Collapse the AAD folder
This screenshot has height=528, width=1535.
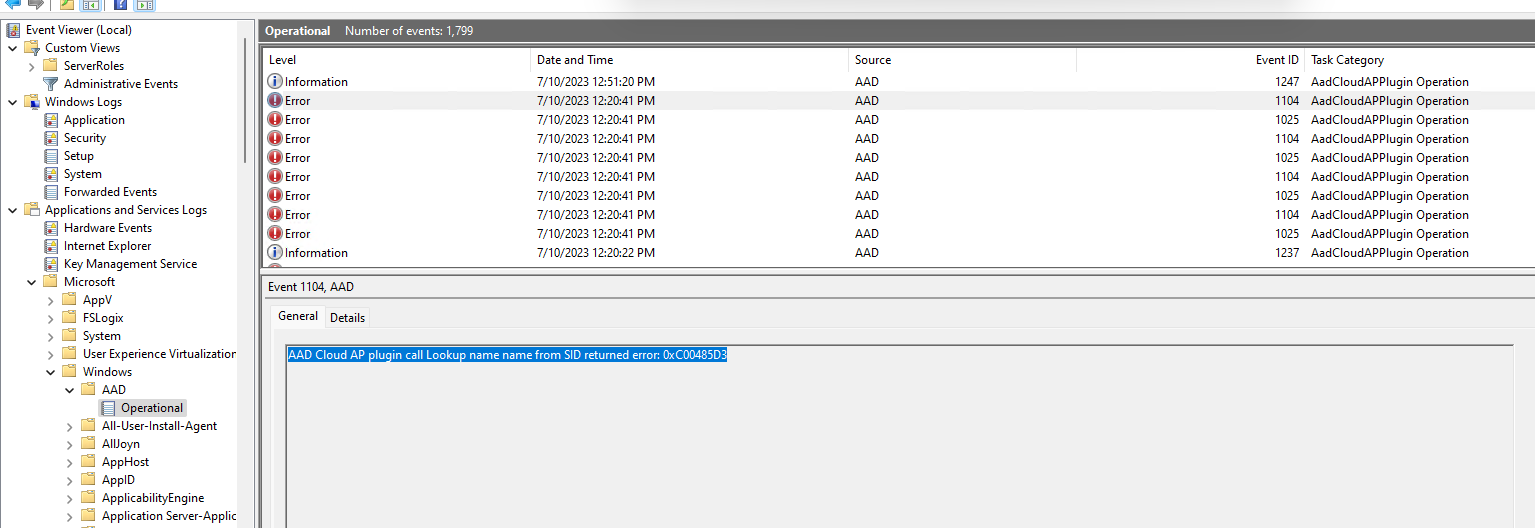69,390
